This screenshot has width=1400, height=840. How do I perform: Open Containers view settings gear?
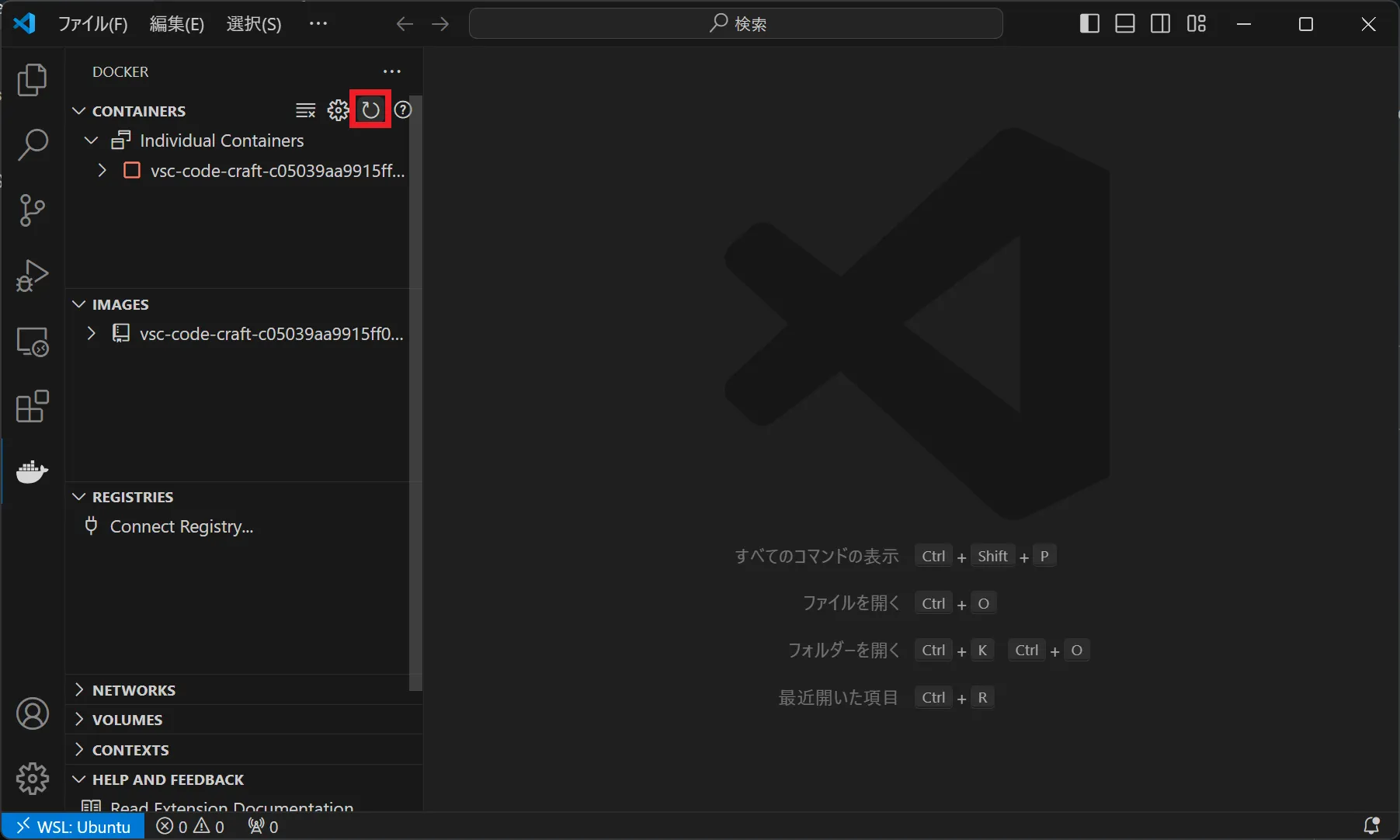click(x=338, y=110)
